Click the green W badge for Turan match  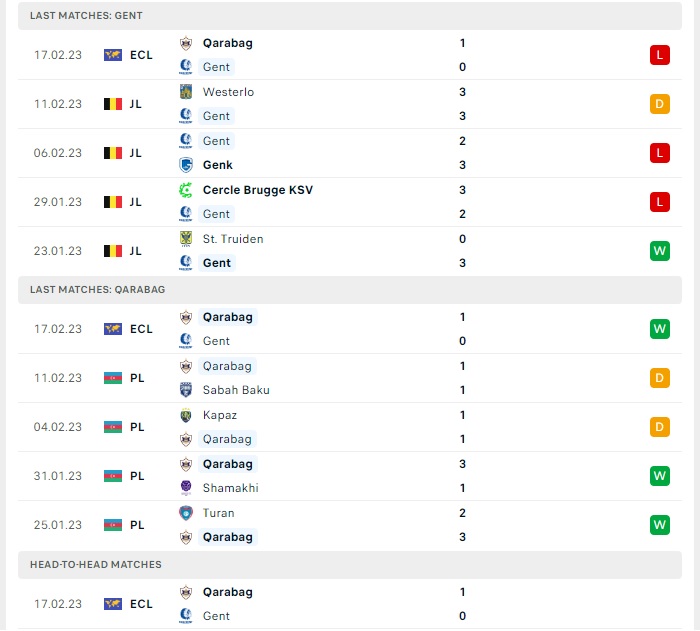659,525
